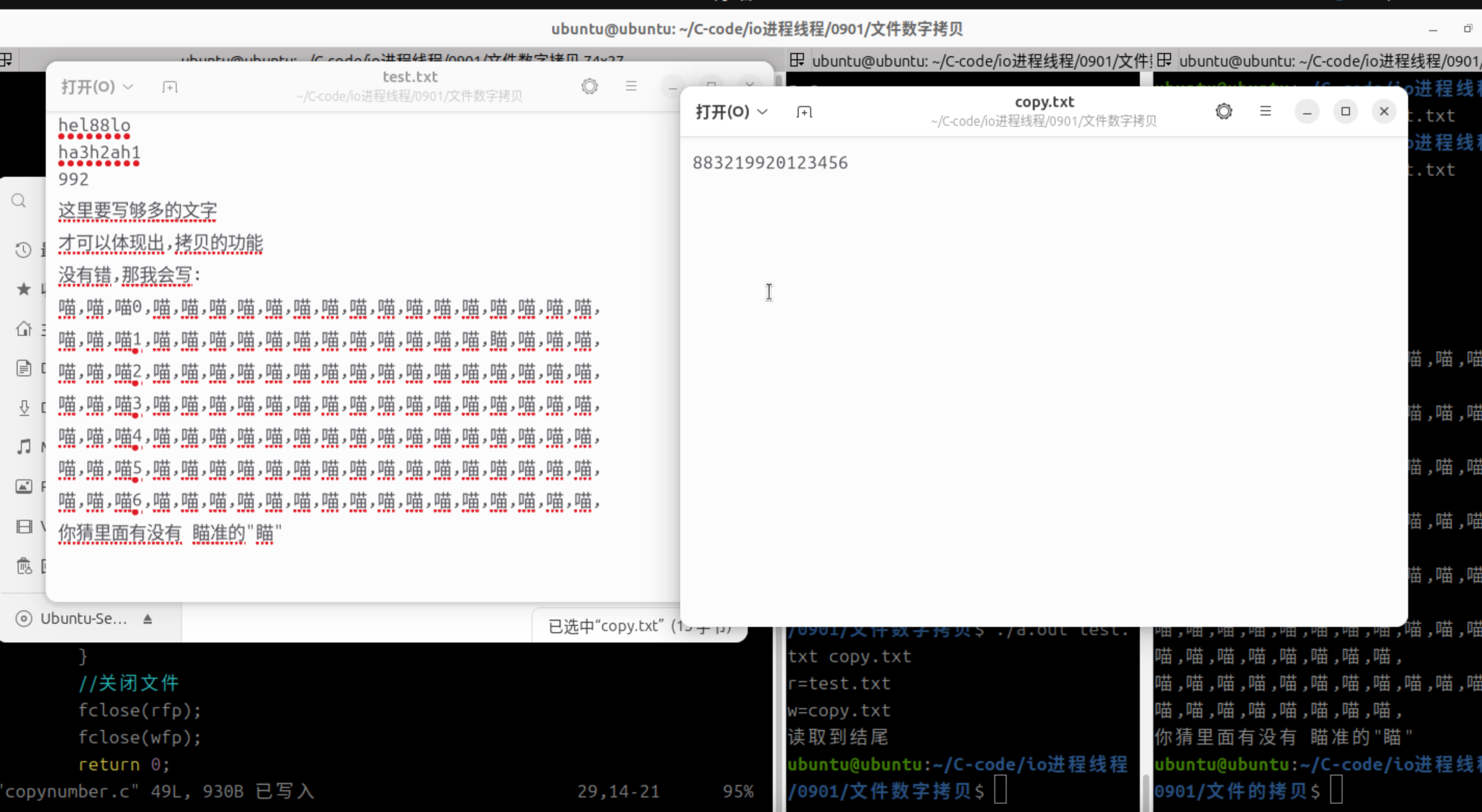
Task: Click the terminal split icon at far left
Action: click(x=6, y=60)
